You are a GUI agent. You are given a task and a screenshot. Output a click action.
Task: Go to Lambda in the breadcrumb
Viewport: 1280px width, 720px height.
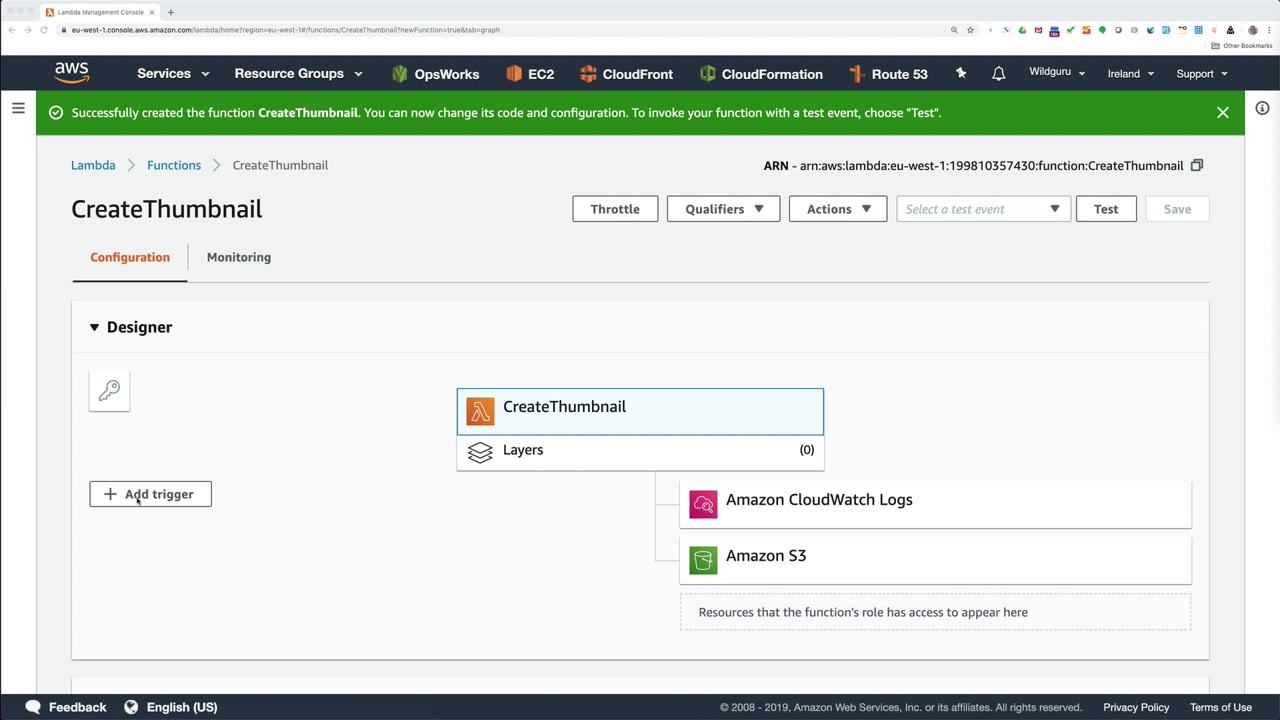pyautogui.click(x=93, y=165)
